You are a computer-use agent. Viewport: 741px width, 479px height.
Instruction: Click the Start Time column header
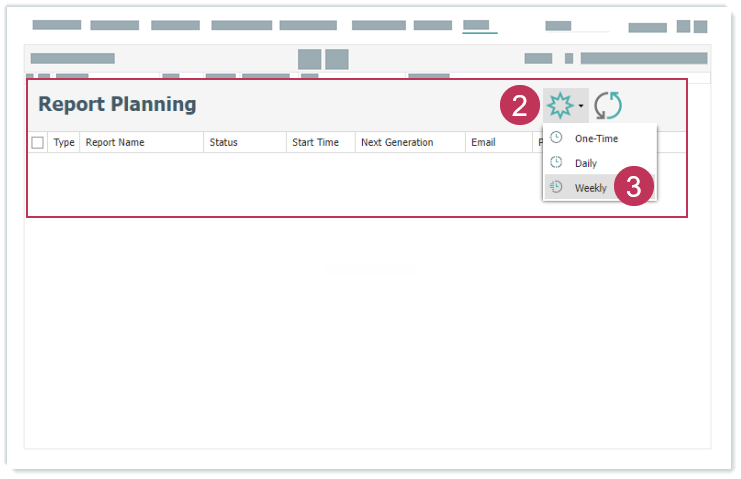pyautogui.click(x=315, y=143)
